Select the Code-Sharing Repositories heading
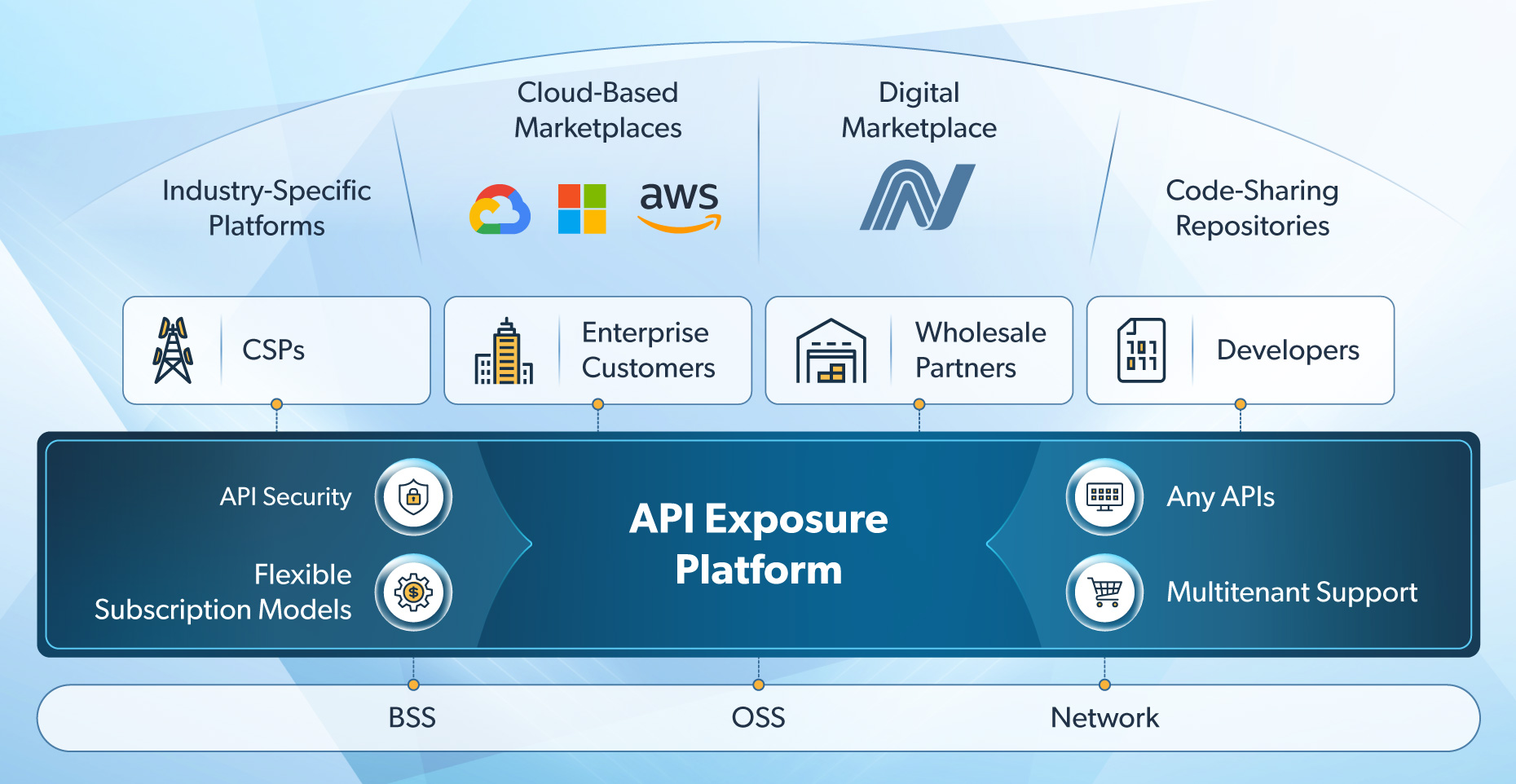The width and height of the screenshot is (1516, 784). tap(1252, 208)
